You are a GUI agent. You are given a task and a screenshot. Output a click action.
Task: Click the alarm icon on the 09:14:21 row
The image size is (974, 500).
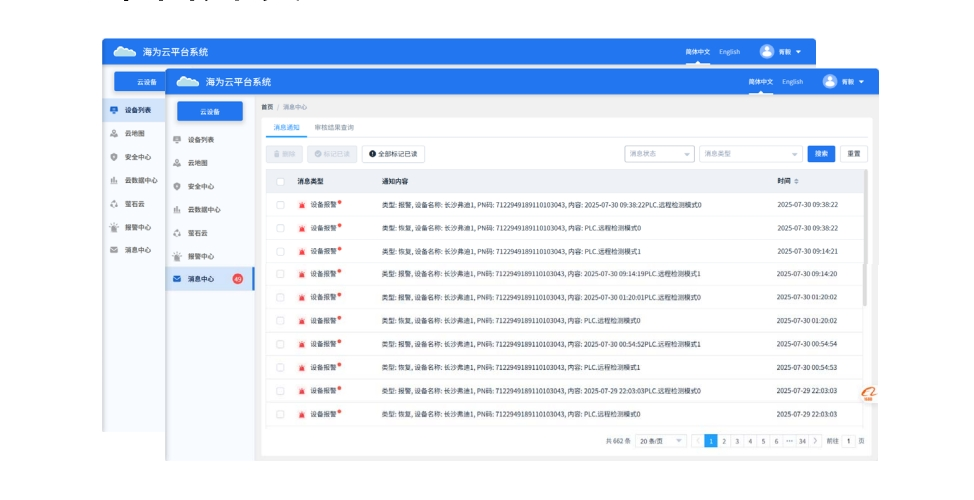tap(302, 252)
